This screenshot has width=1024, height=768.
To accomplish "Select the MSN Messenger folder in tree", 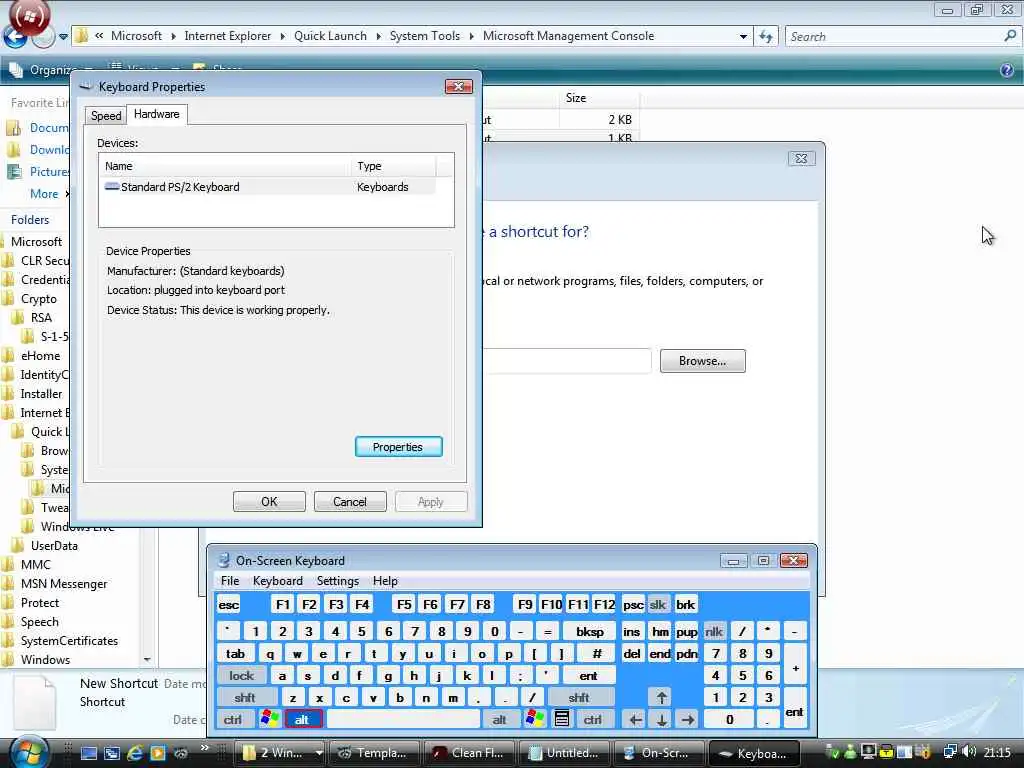I will [x=64, y=584].
